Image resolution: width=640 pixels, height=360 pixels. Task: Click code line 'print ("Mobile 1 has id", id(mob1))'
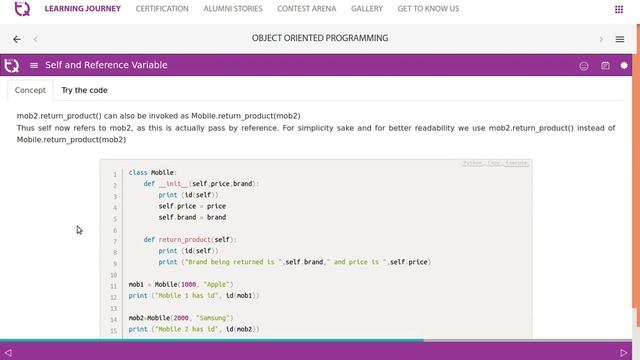(194, 296)
